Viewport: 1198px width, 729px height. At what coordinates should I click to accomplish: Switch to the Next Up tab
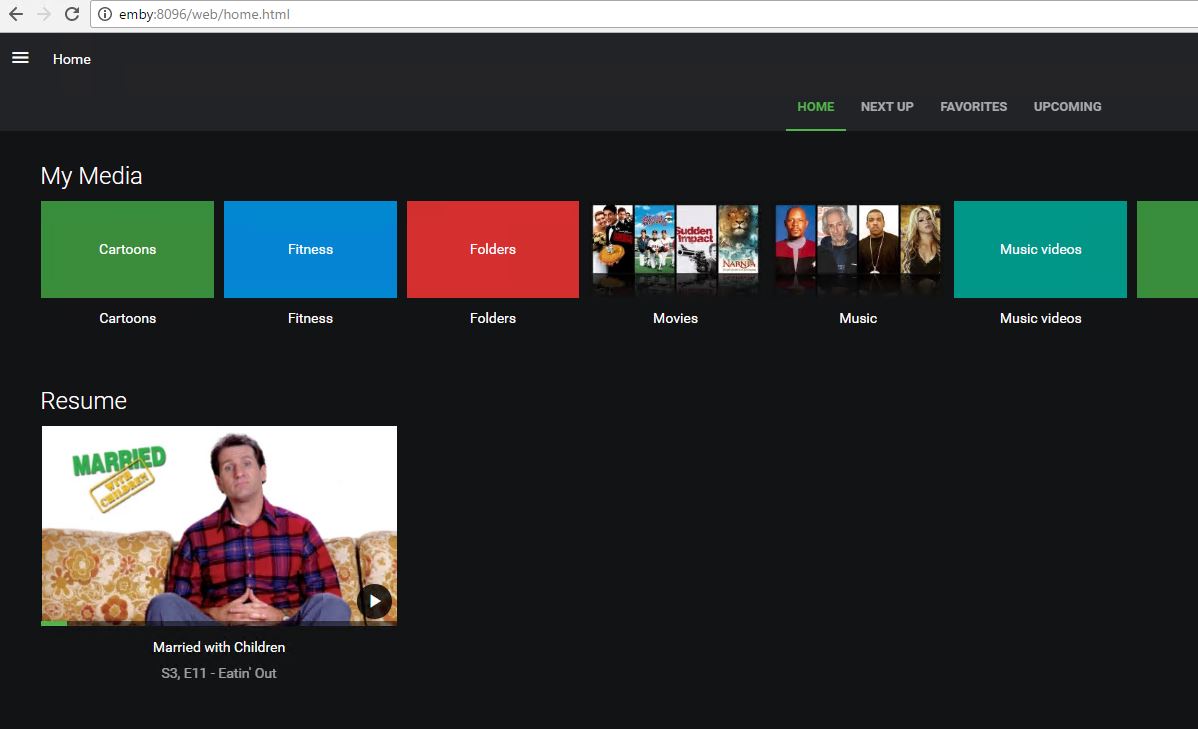click(887, 107)
